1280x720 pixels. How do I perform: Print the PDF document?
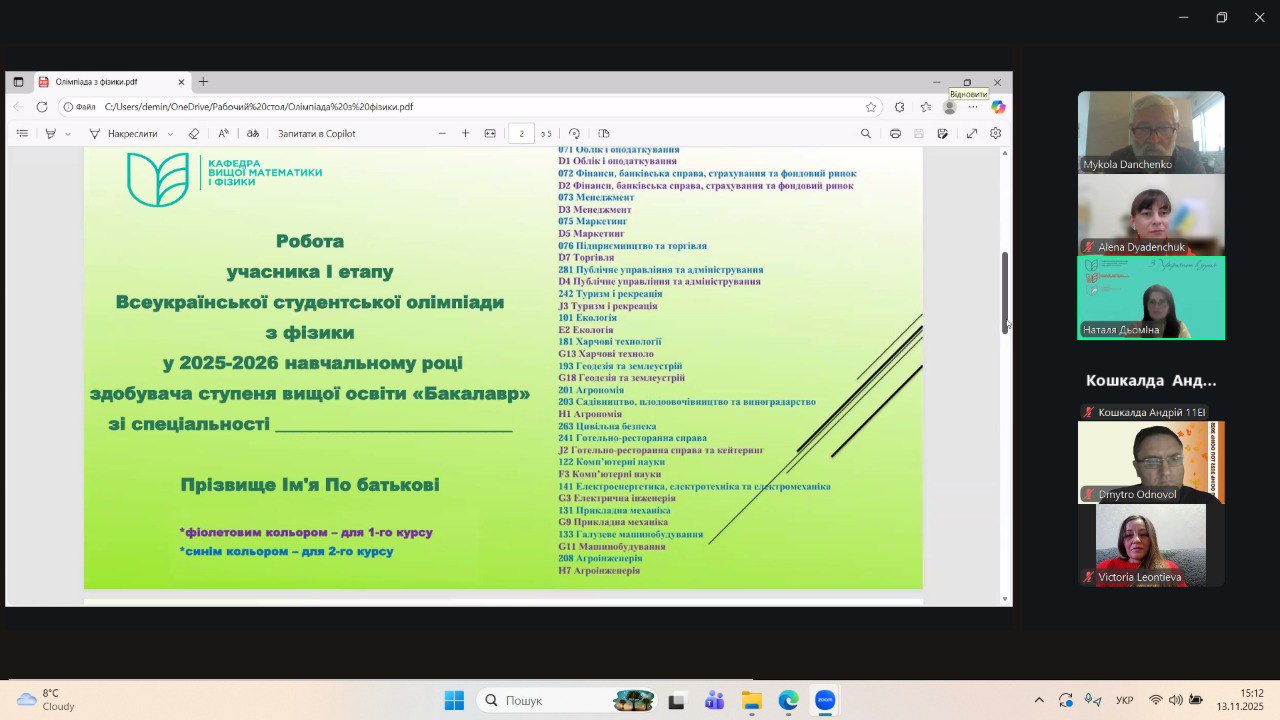pos(895,134)
